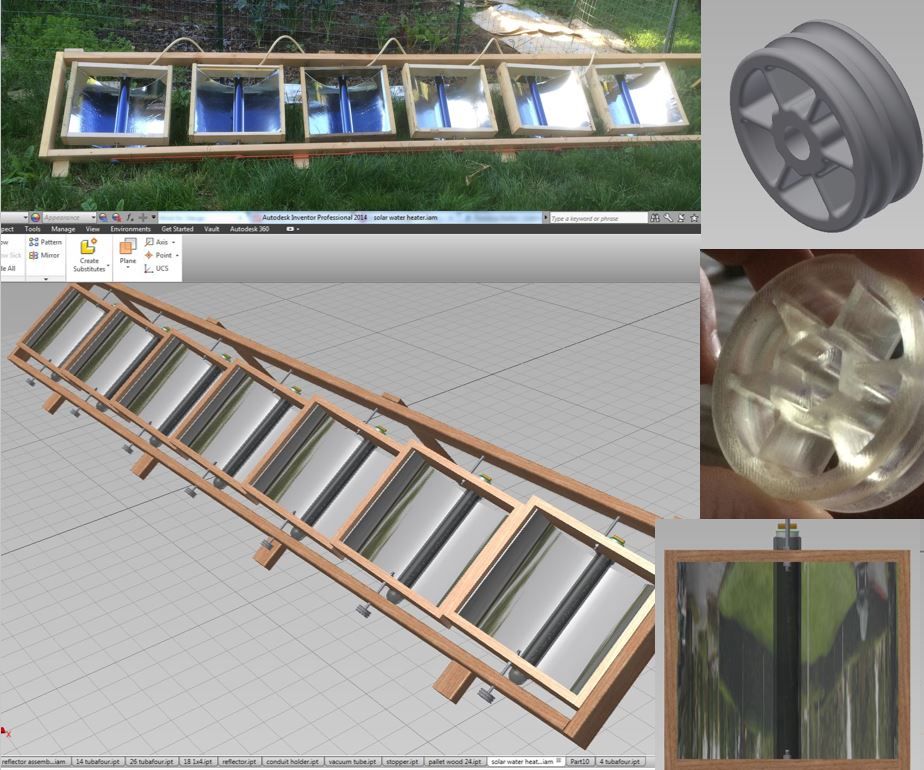Click the fx parameters icon
This screenshot has height=770, width=924.
point(130,218)
